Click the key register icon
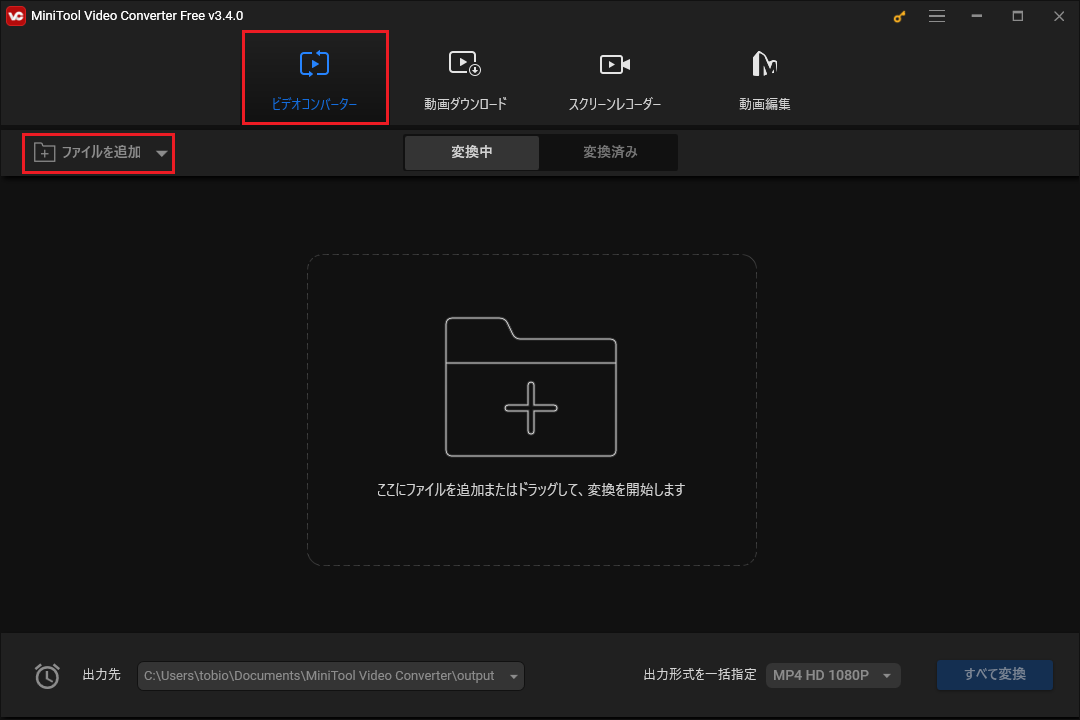1080x720 pixels. [899, 17]
